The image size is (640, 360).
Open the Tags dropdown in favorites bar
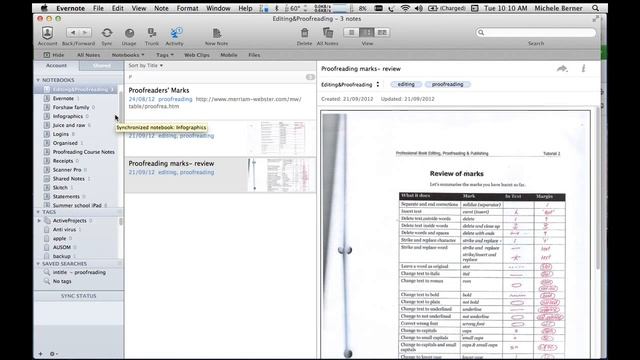click(164, 55)
